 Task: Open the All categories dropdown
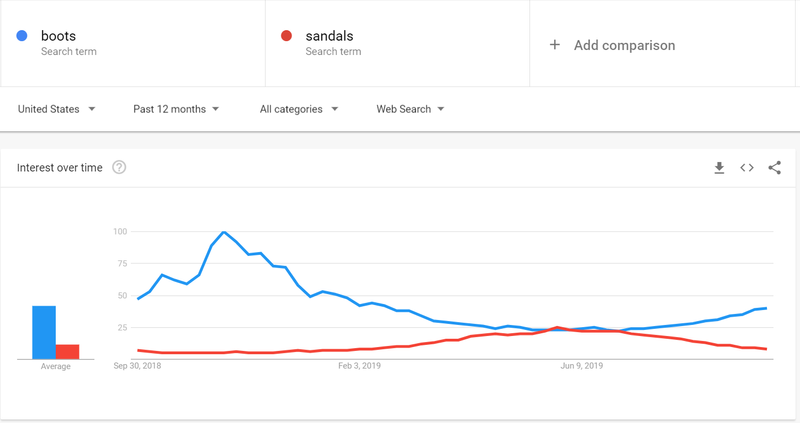[x=299, y=109]
